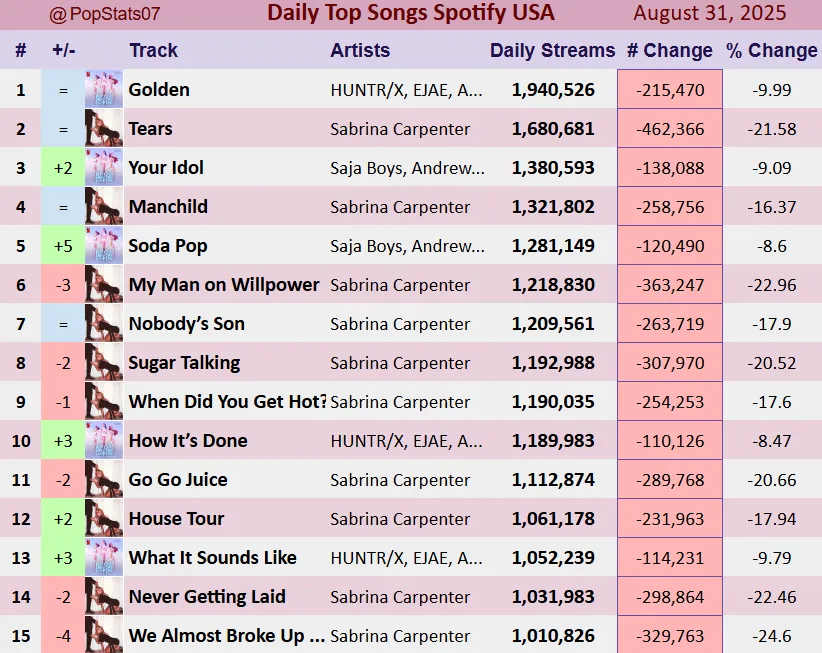The height and width of the screenshot is (653, 822).
Task: Click the Track column header
Action: click(x=153, y=50)
